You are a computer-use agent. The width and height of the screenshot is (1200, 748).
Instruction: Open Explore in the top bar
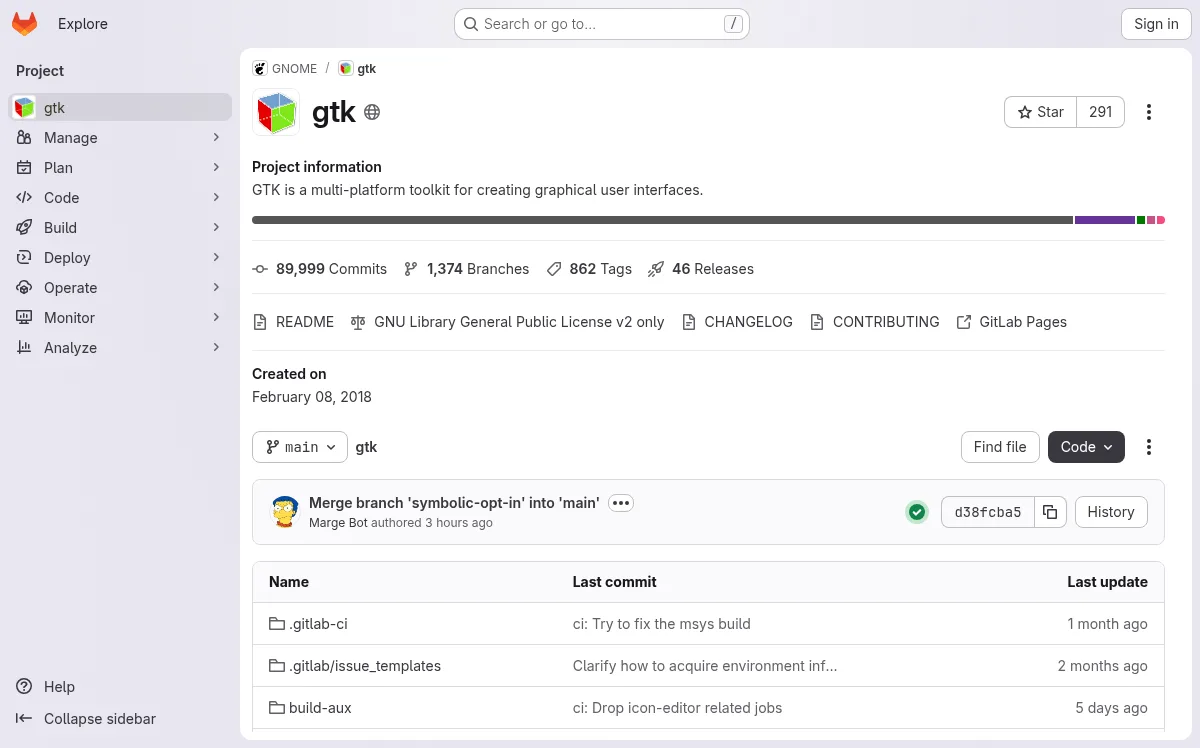coord(83,24)
